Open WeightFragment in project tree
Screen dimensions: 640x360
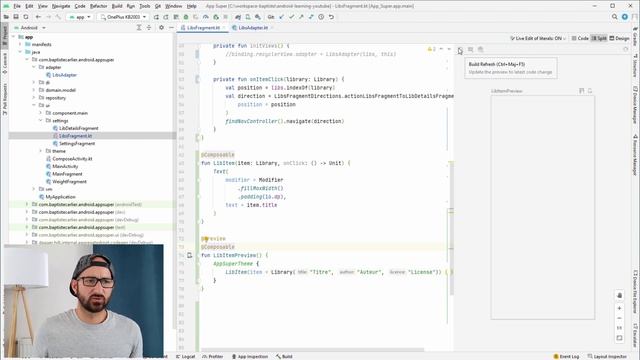pyautogui.click(x=69, y=181)
